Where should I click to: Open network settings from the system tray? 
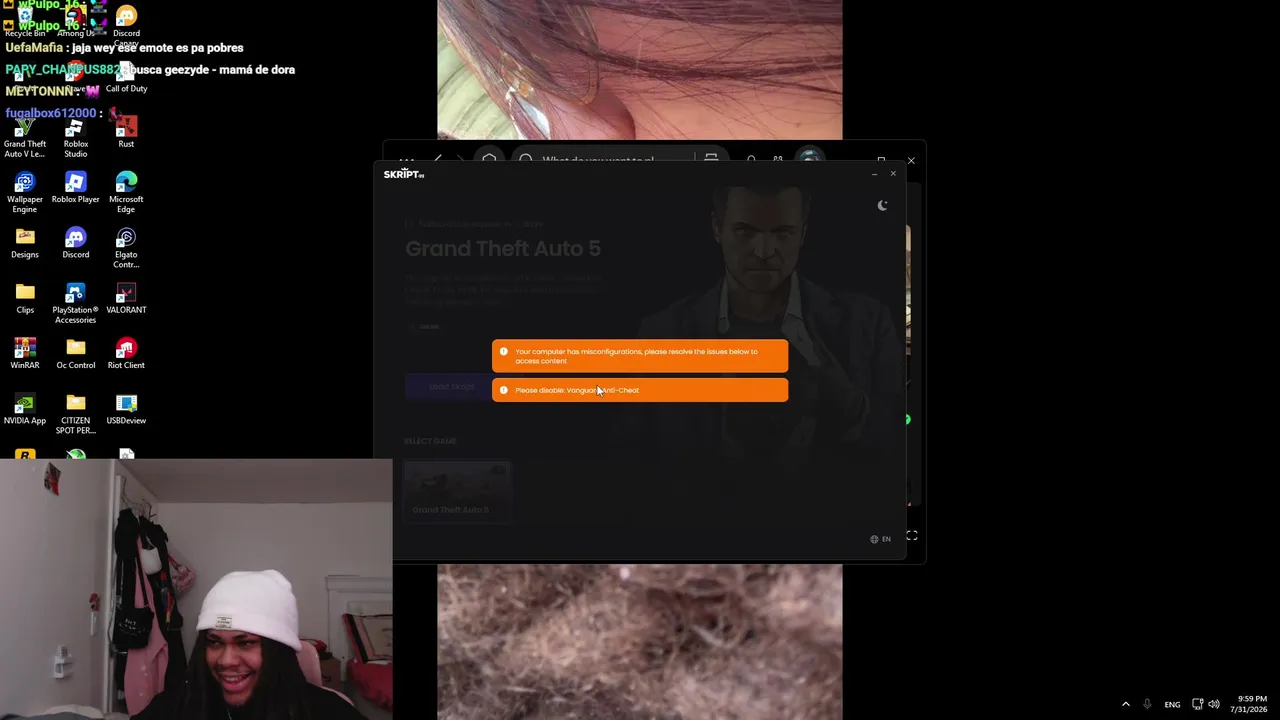click(x=1197, y=704)
